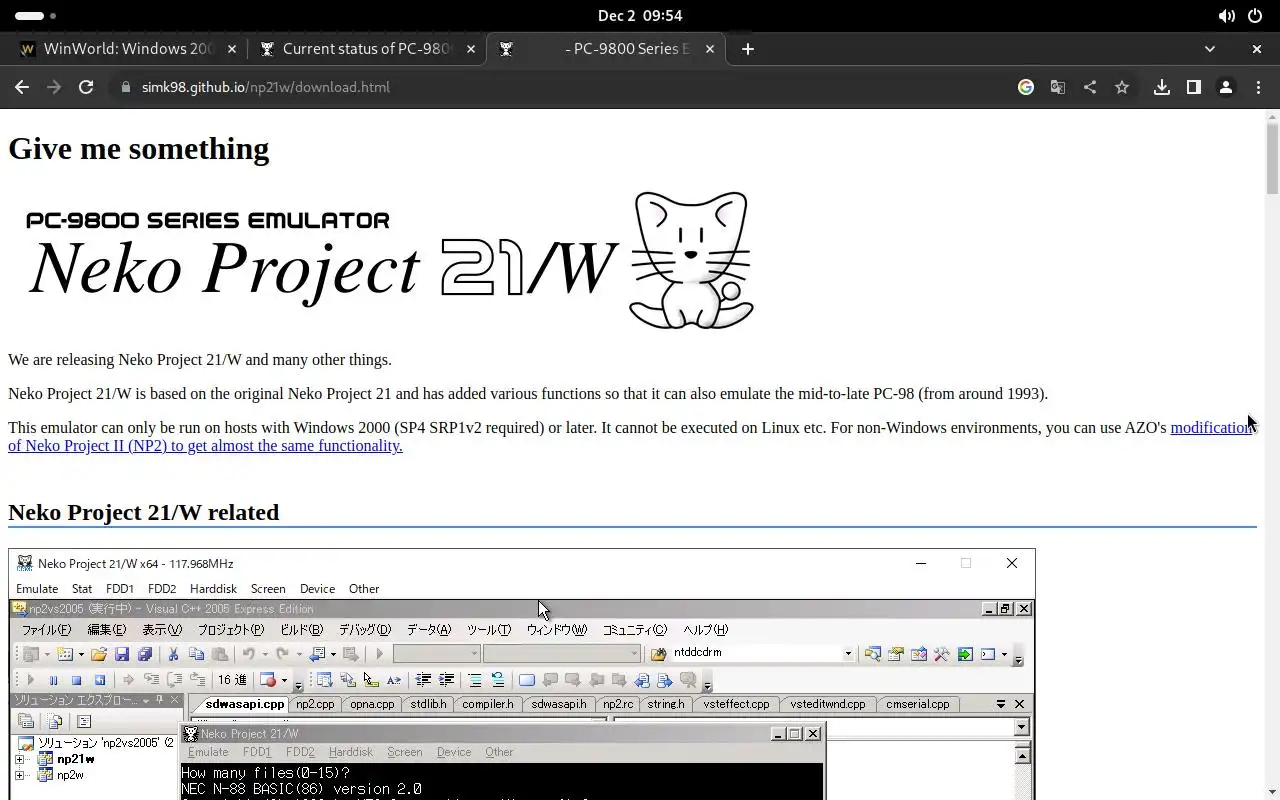Viewport: 1280px width, 800px height.
Task: Open the ntddcdrm combo box dropdown
Action: tap(848, 654)
